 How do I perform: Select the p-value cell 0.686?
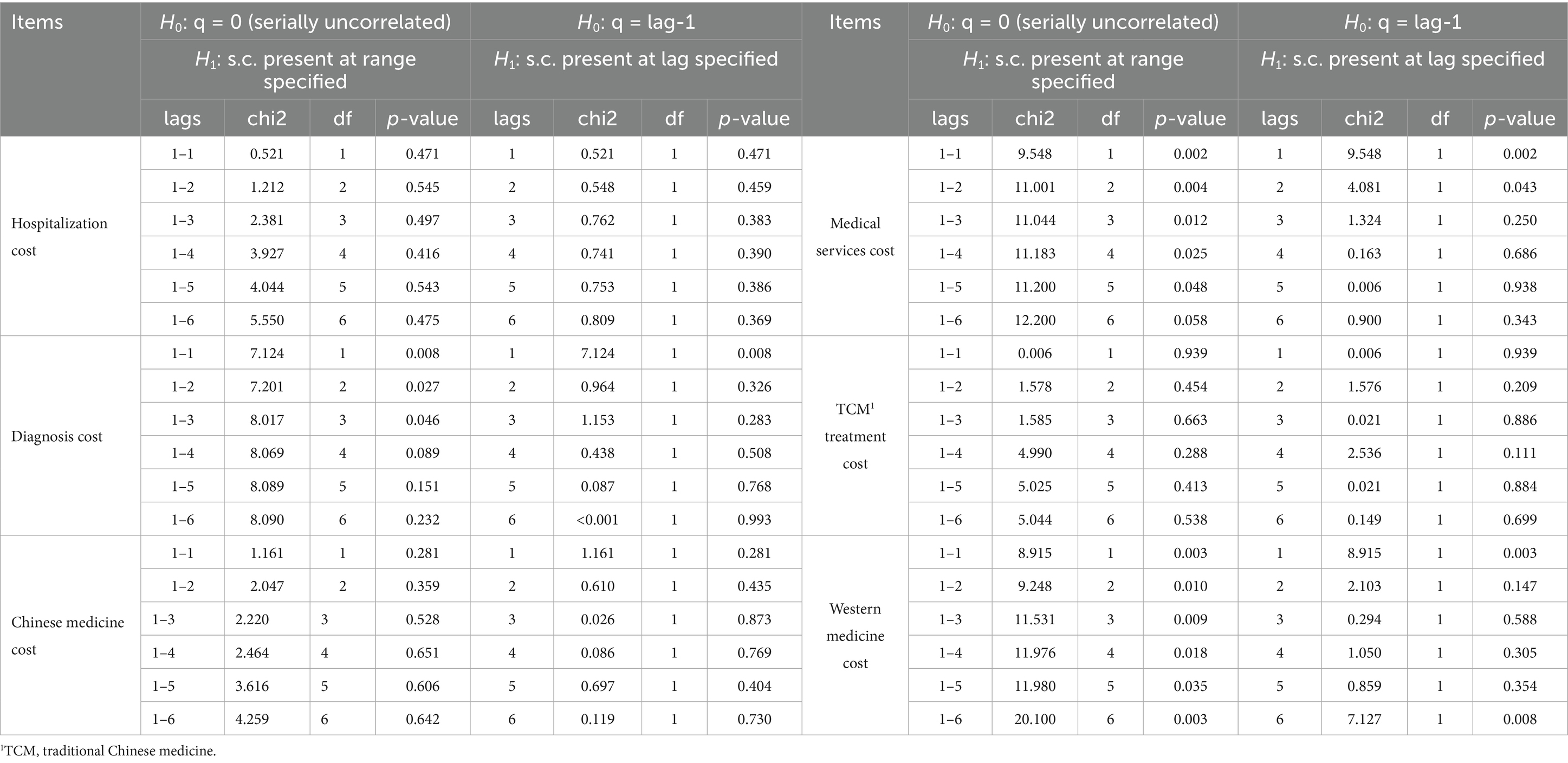click(1519, 254)
